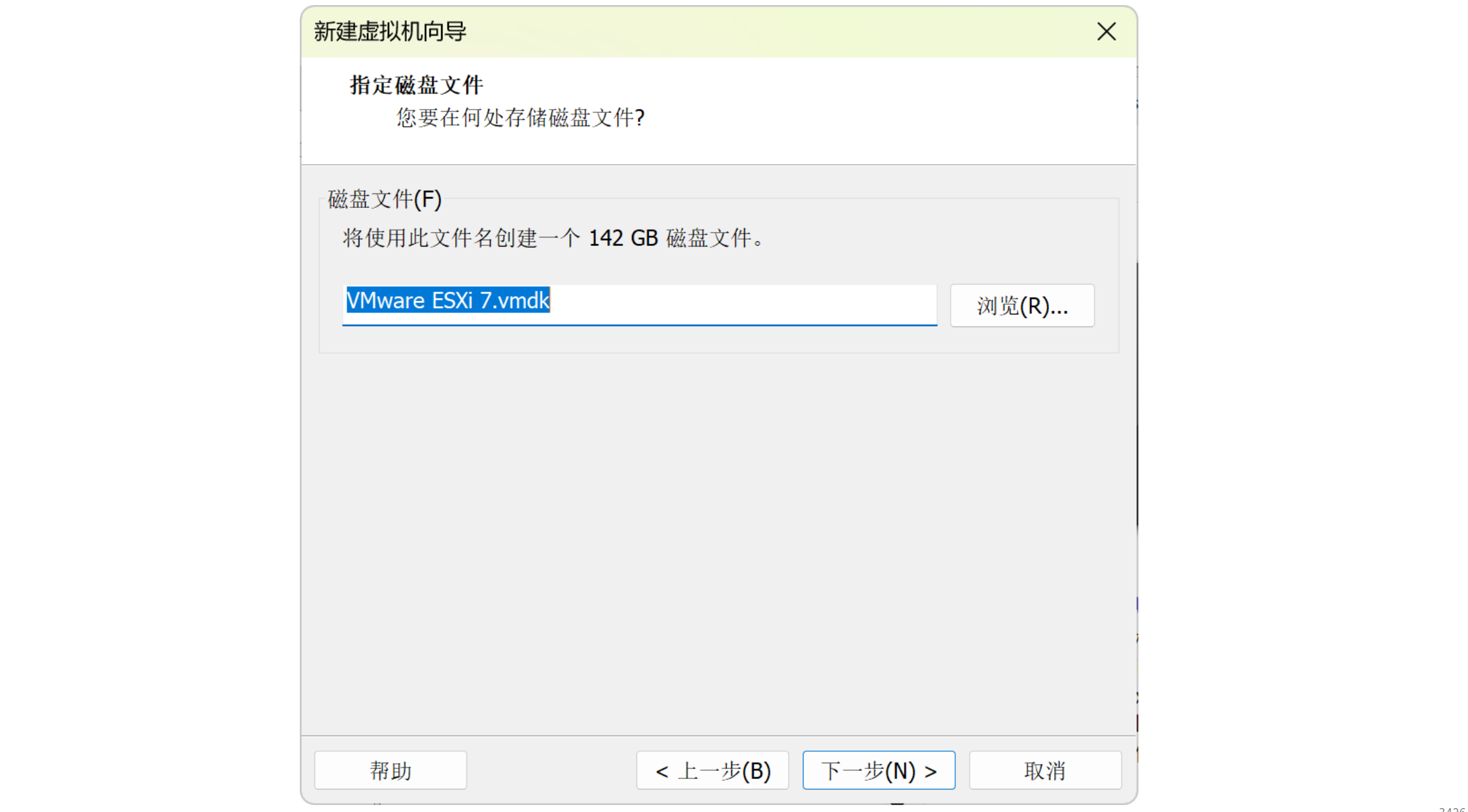
Task: Cancel the new virtual machine wizard
Action: point(1045,770)
